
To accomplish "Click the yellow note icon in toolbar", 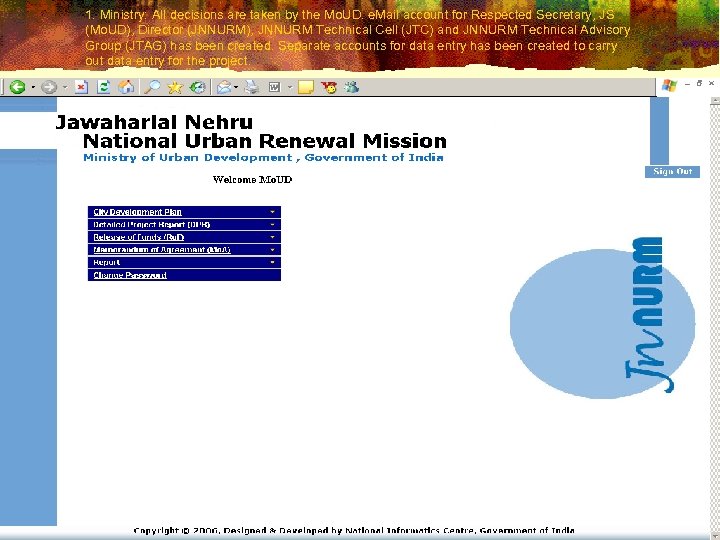I will [x=306, y=87].
